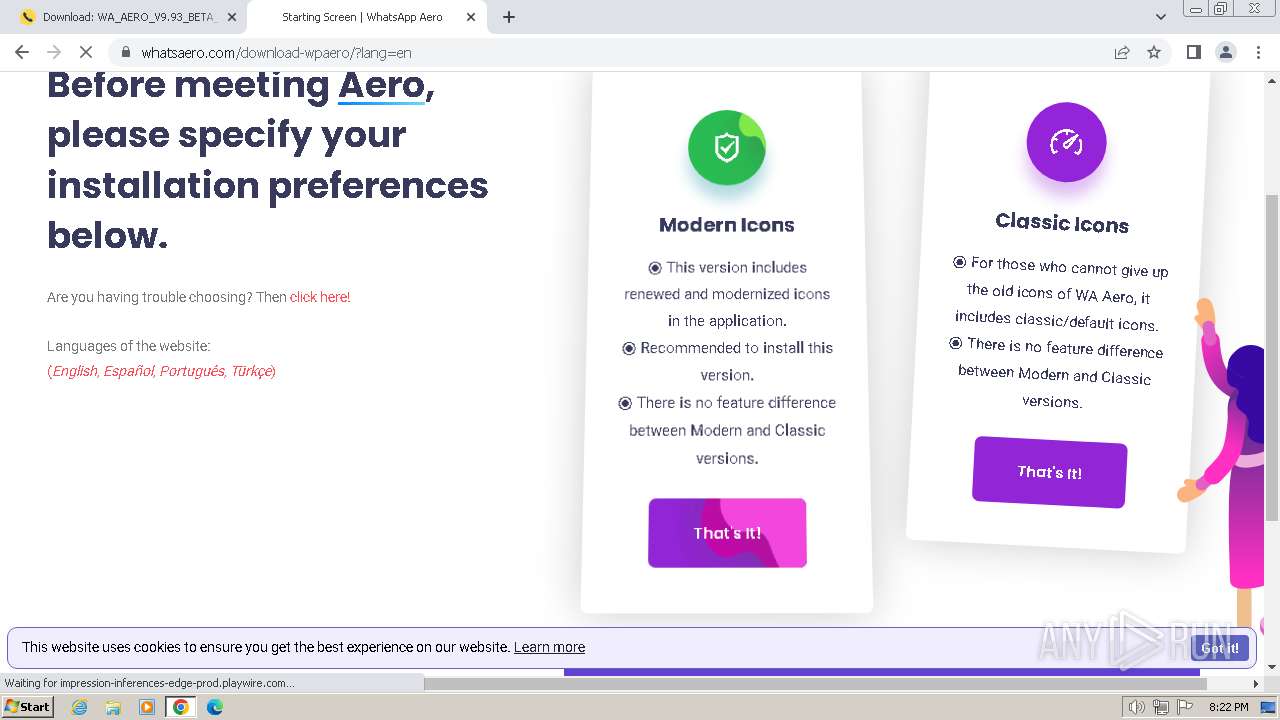Open media player from the taskbar
This screenshot has width=1280, height=720.
coord(147,707)
